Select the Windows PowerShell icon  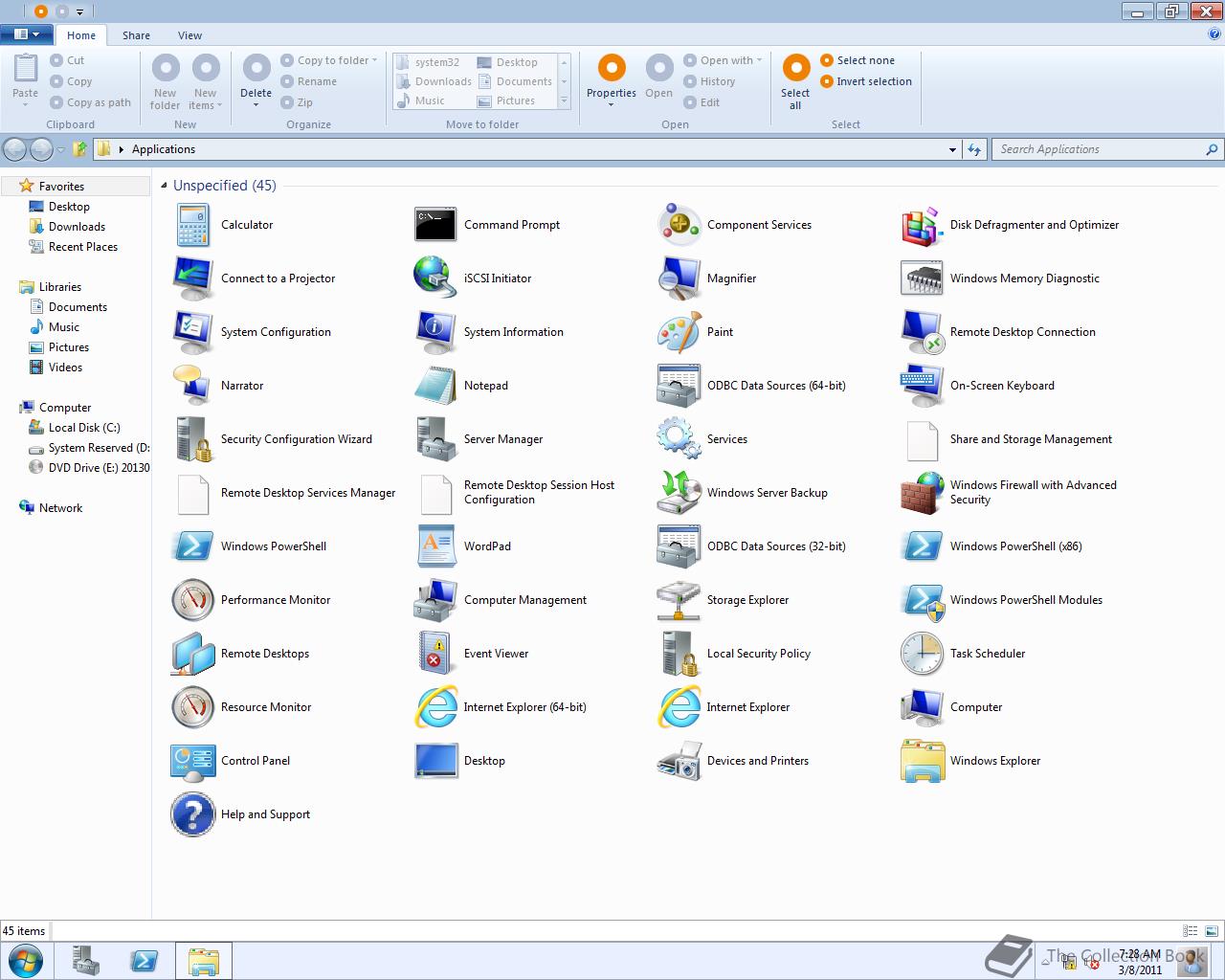[193, 546]
